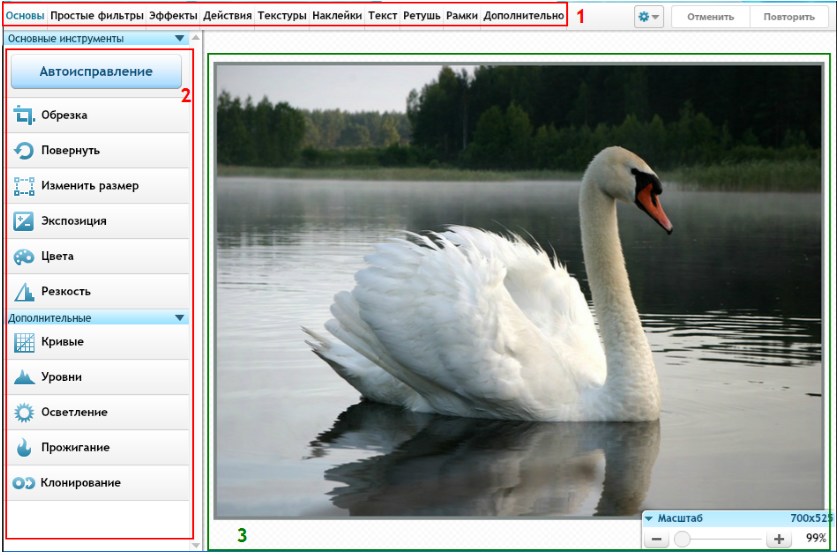Collapse the Масштаб panel triangle

(x=649, y=518)
